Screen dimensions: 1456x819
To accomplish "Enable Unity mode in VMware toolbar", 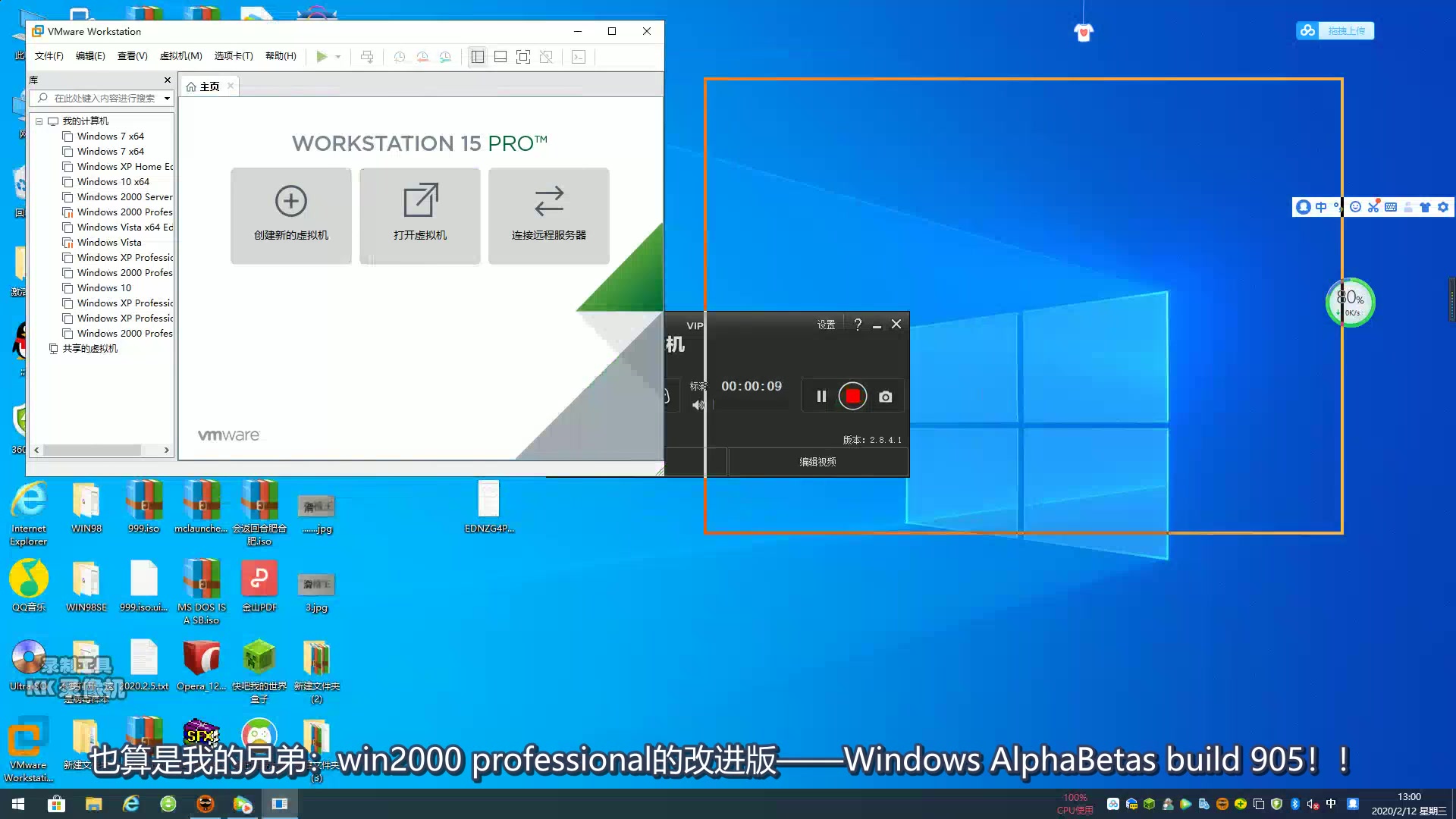I will pyautogui.click(x=546, y=56).
